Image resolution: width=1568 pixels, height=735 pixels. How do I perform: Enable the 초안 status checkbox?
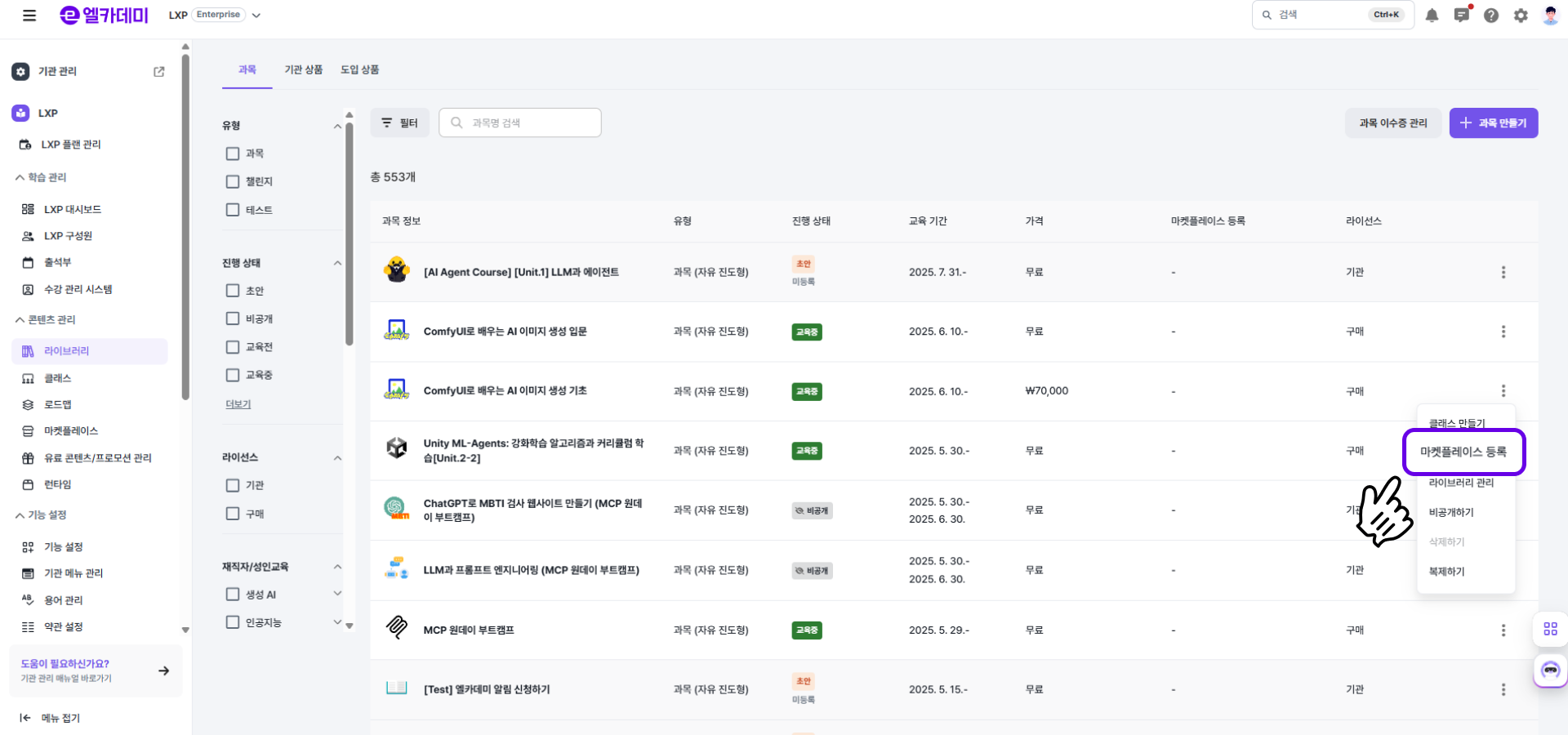pyautogui.click(x=233, y=291)
